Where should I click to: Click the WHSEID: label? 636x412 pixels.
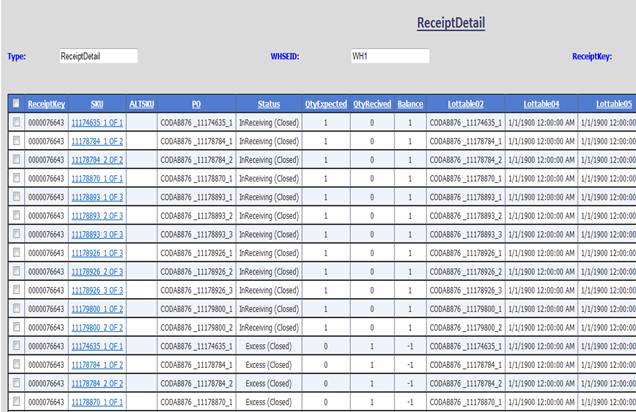click(285, 56)
